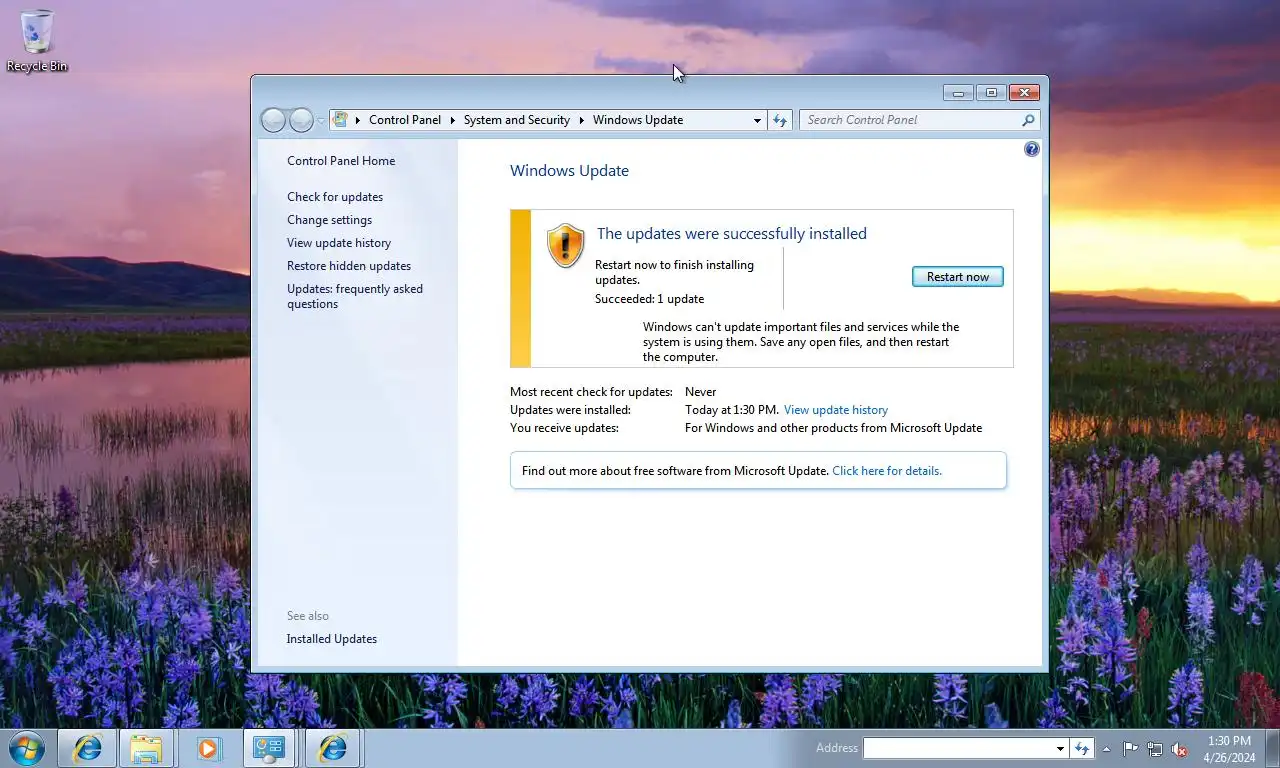Click the Windows Update page heading
This screenshot has height=768, width=1280.
tap(569, 171)
